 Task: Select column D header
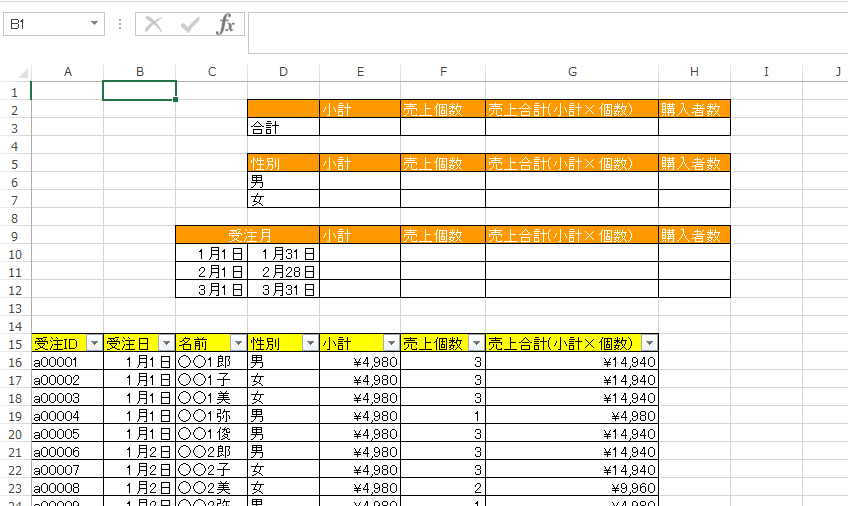tap(284, 71)
